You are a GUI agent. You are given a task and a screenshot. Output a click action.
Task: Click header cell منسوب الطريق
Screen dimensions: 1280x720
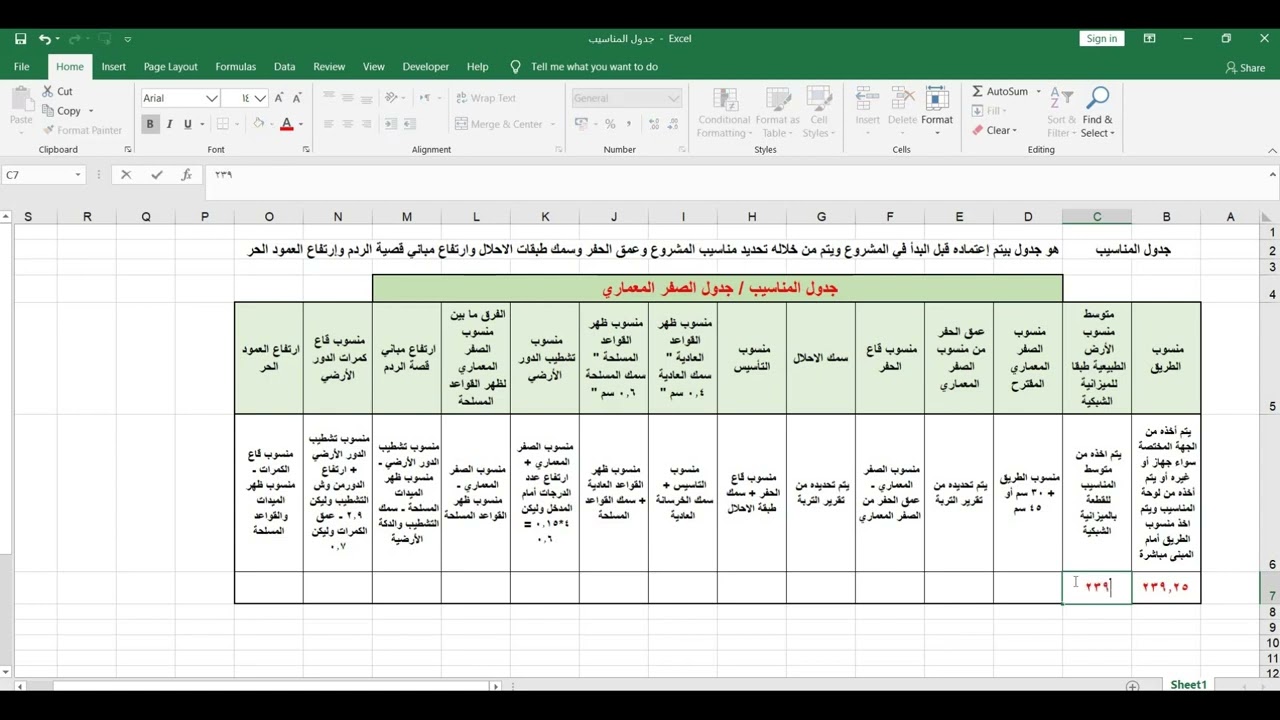click(1166, 358)
